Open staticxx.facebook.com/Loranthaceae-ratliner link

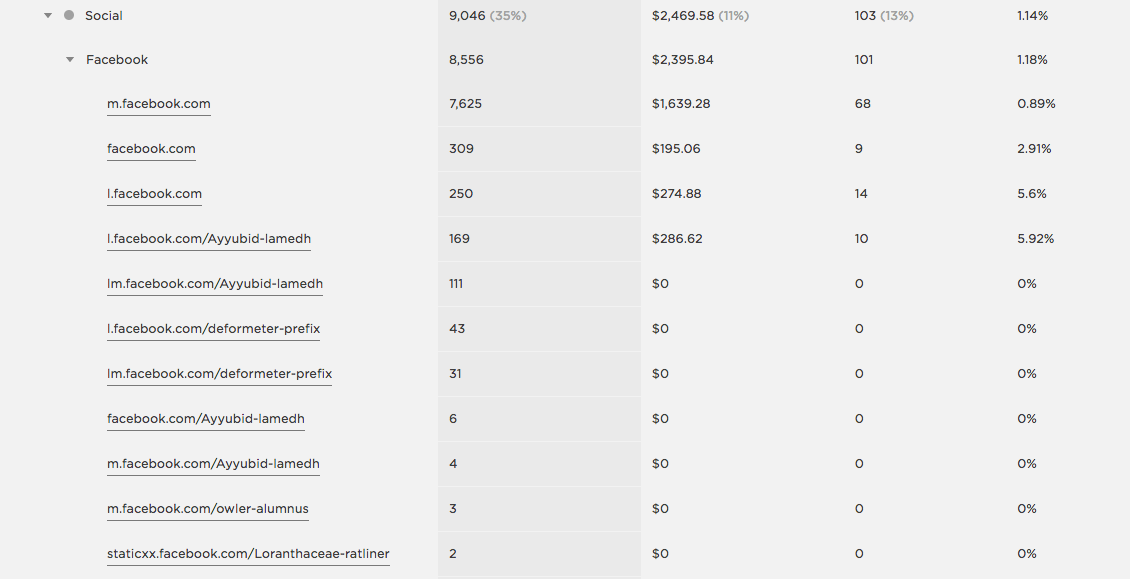coord(248,554)
